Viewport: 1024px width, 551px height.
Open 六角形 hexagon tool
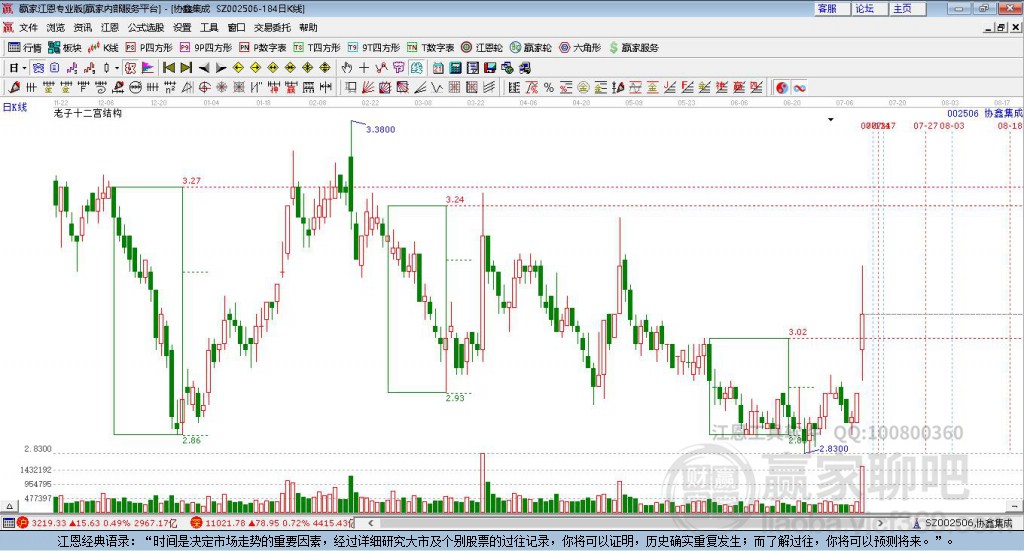point(580,48)
